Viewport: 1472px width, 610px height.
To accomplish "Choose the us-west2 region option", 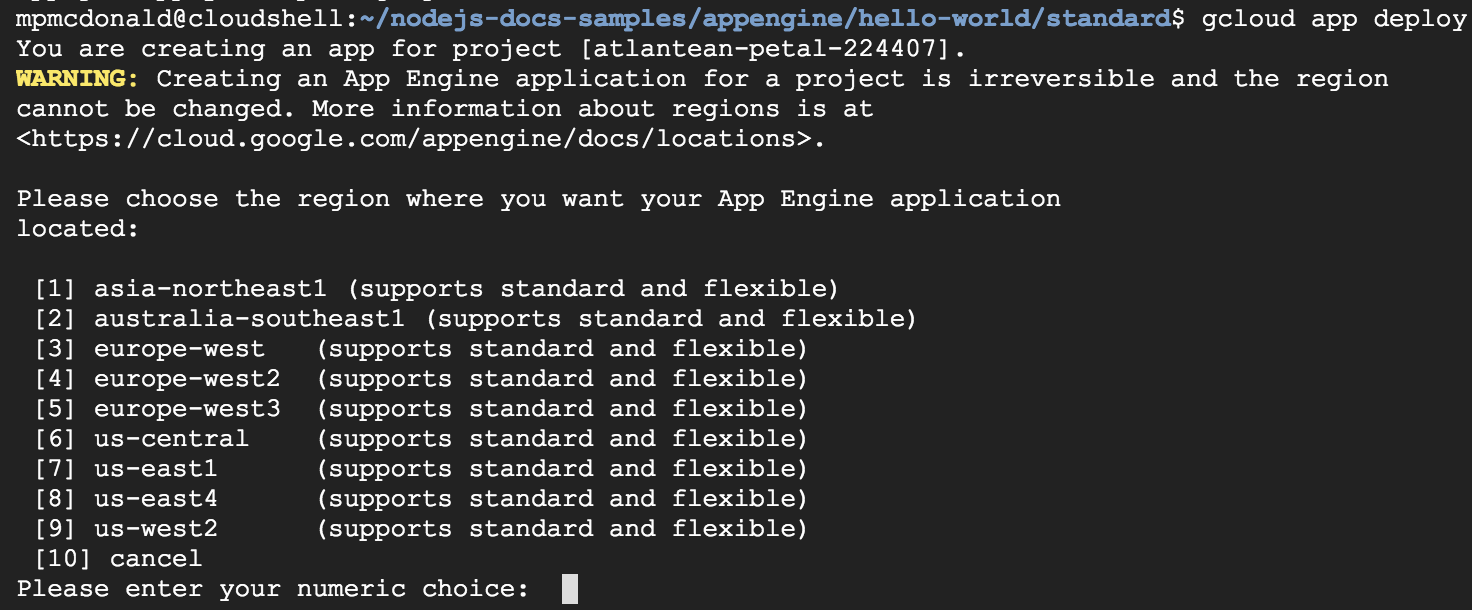I will click(155, 529).
